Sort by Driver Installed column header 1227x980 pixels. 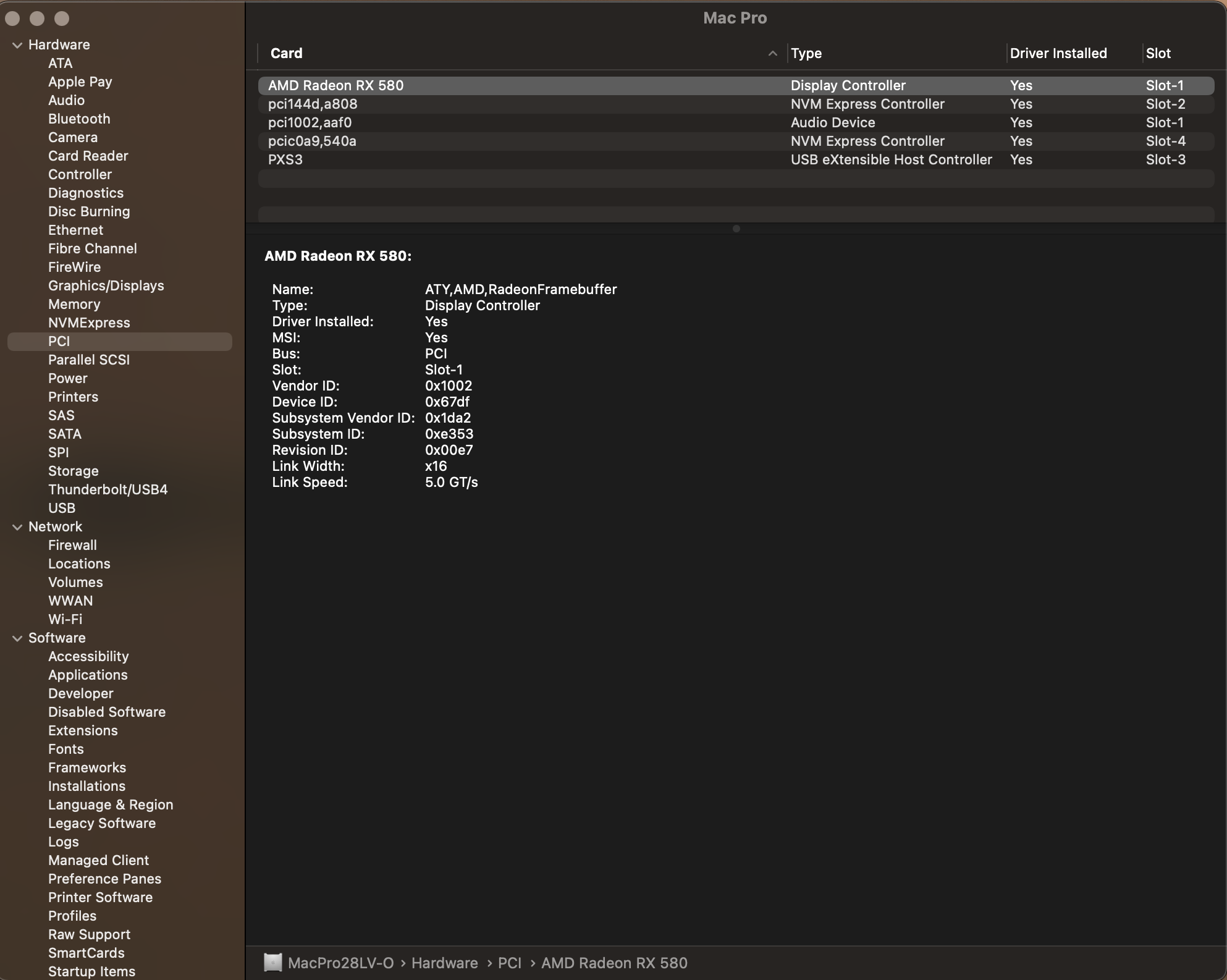[x=1058, y=54]
